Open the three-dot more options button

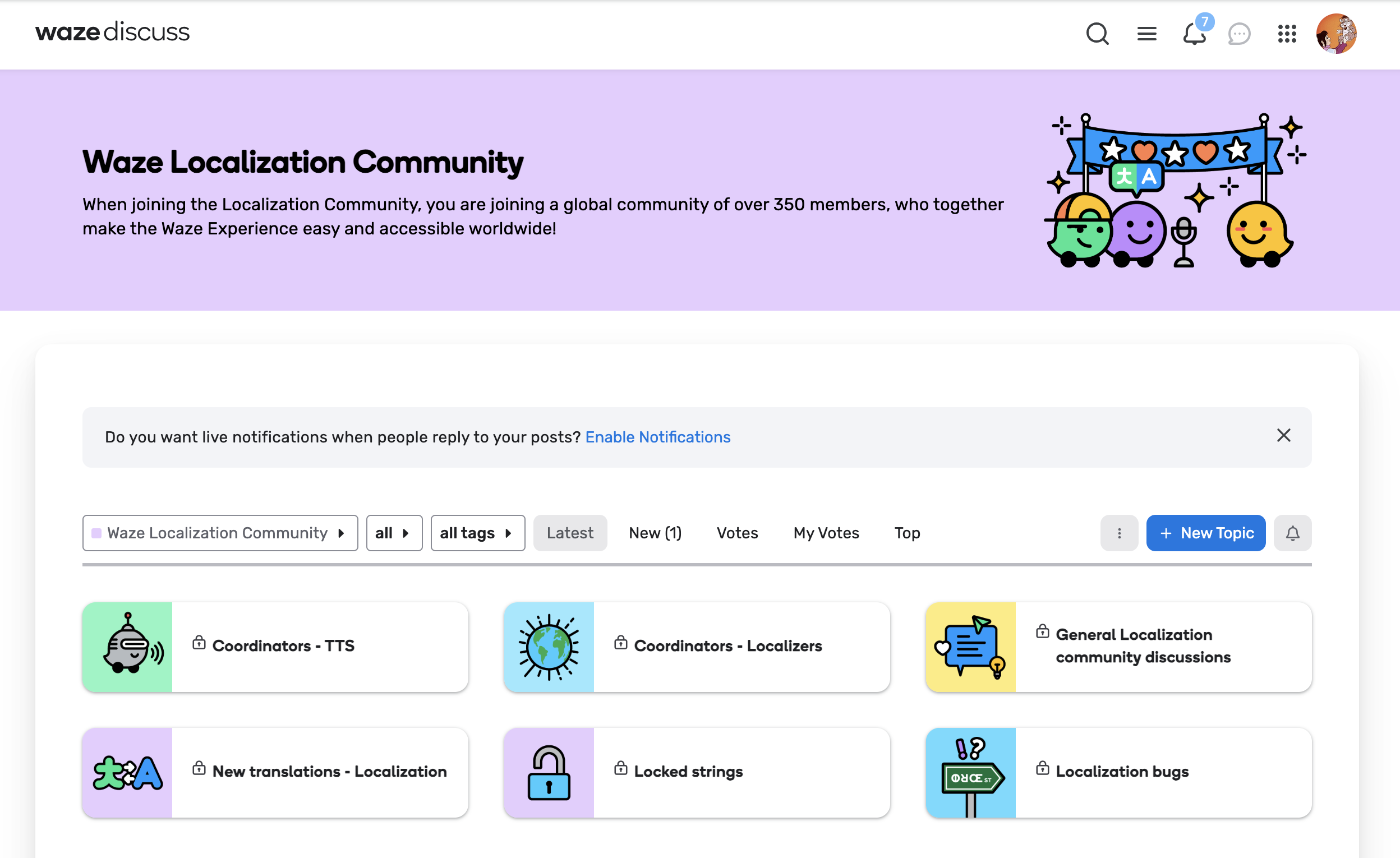click(1119, 533)
